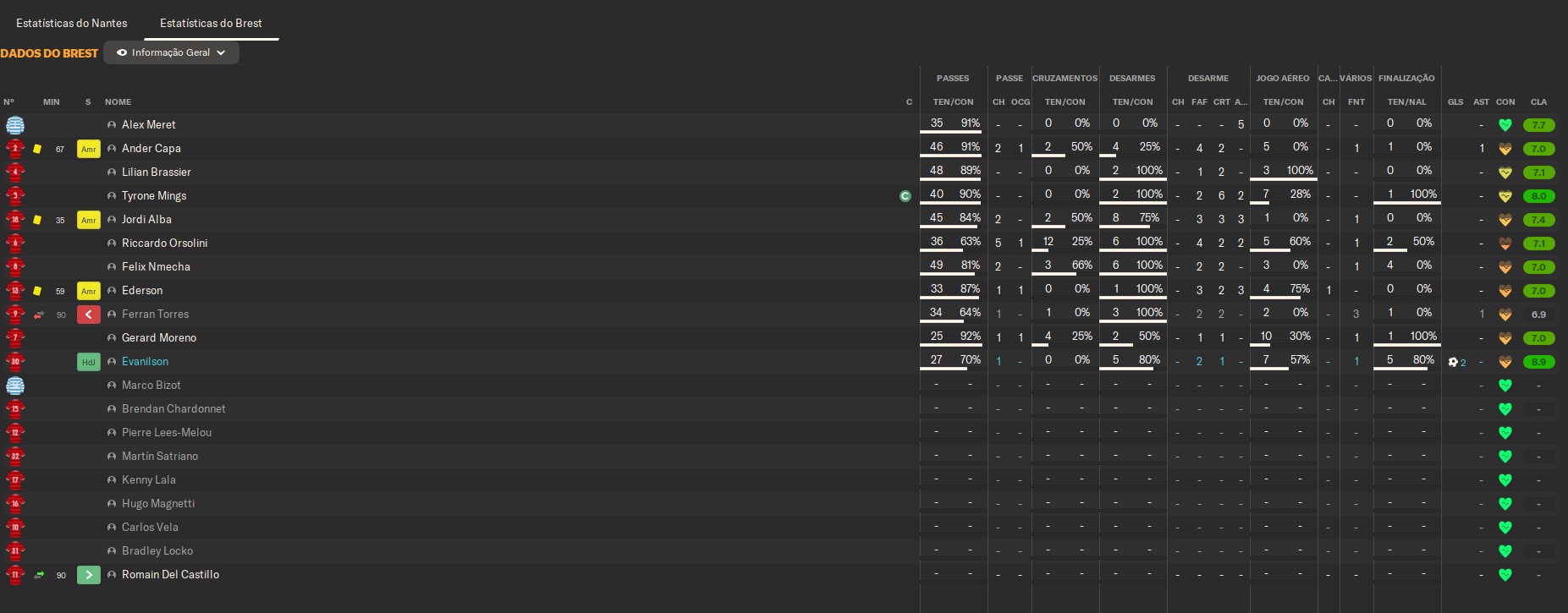Sort by the JOGO AÉREO column header

pyautogui.click(x=1283, y=78)
